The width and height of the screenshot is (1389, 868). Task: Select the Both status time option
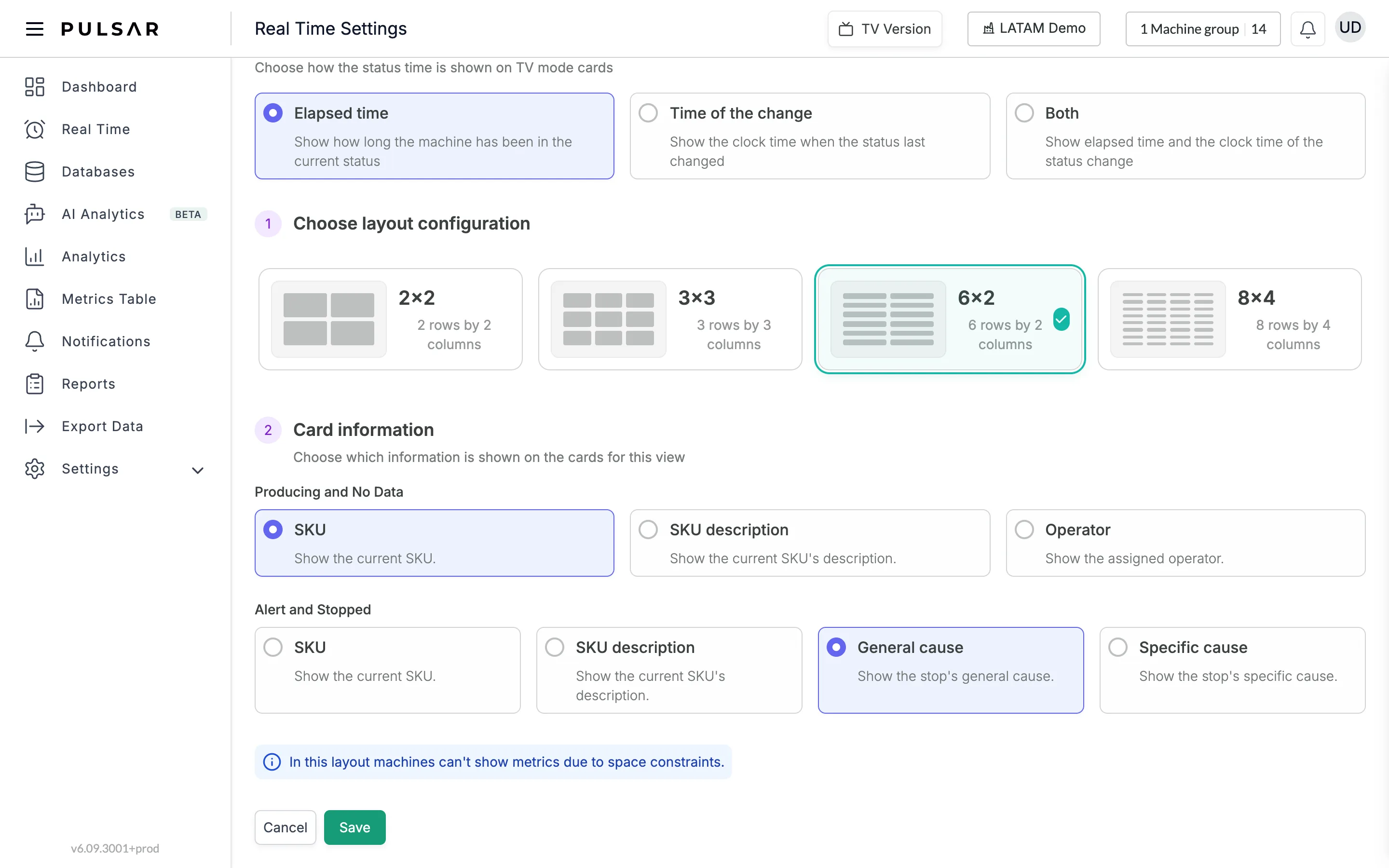pyautogui.click(x=1186, y=136)
